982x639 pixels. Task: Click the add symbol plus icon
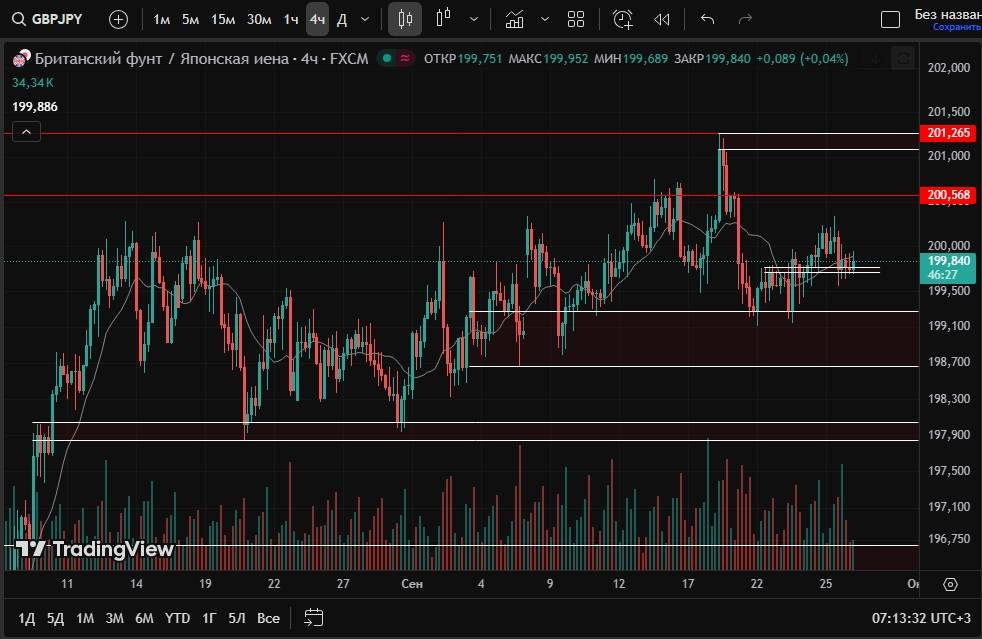click(118, 19)
